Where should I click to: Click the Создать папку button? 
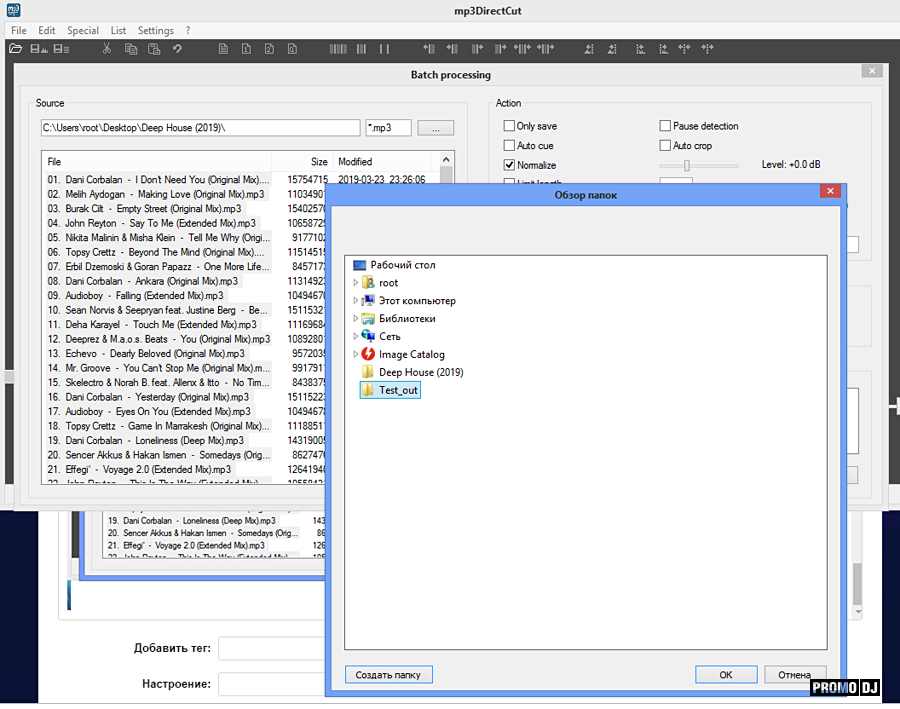coord(389,675)
